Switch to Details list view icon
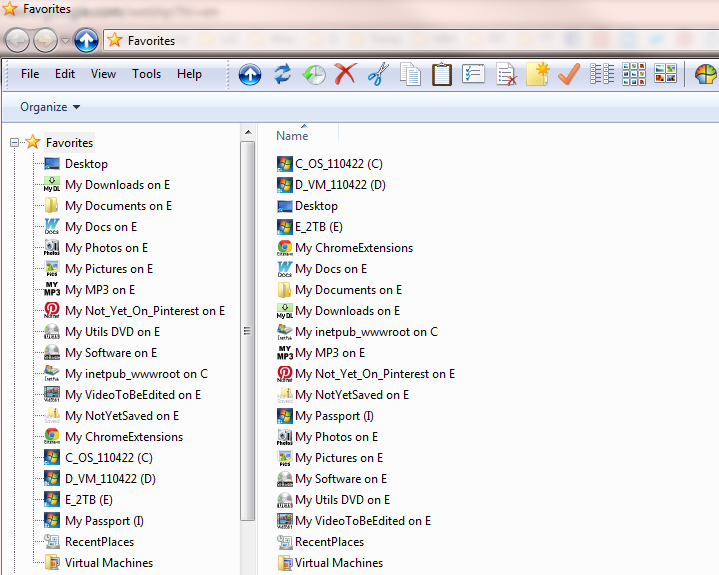This screenshot has height=575, width=719. (x=602, y=74)
